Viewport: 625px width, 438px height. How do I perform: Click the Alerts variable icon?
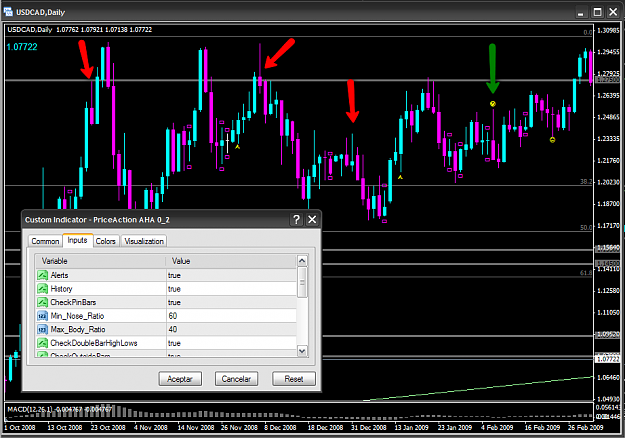[x=42, y=275]
